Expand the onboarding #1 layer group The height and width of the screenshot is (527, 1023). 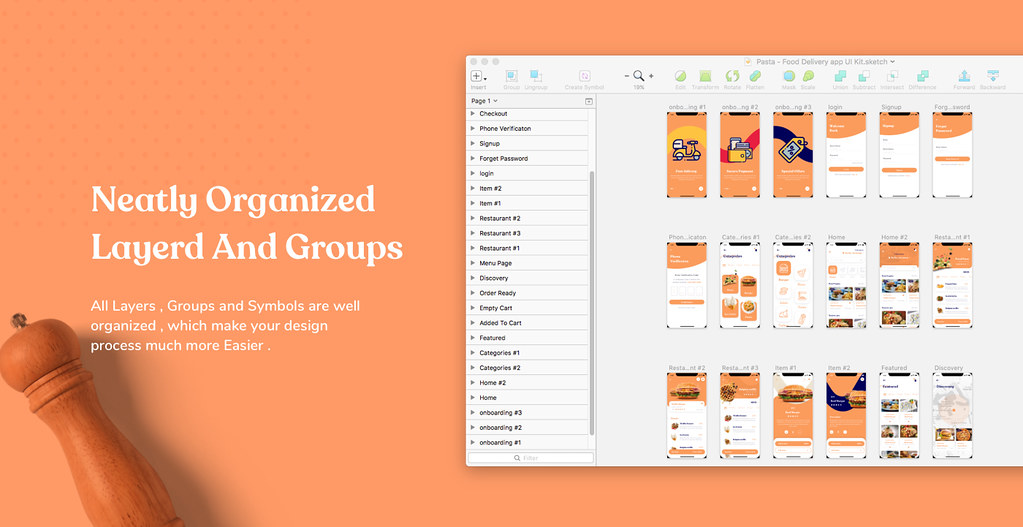tap(473, 442)
